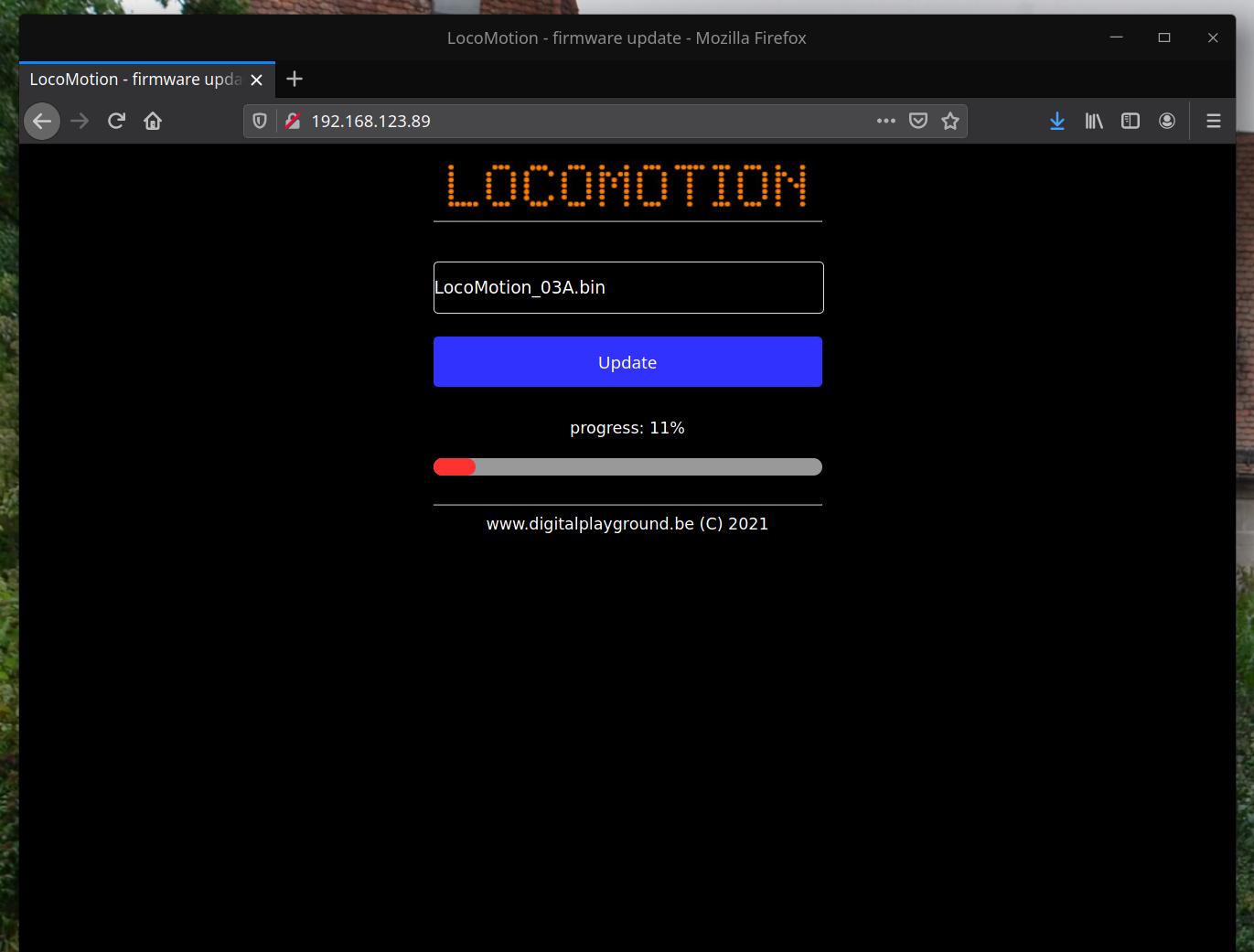Maximize the Firefox window
Viewport: 1254px width, 952px height.
coord(1164,37)
